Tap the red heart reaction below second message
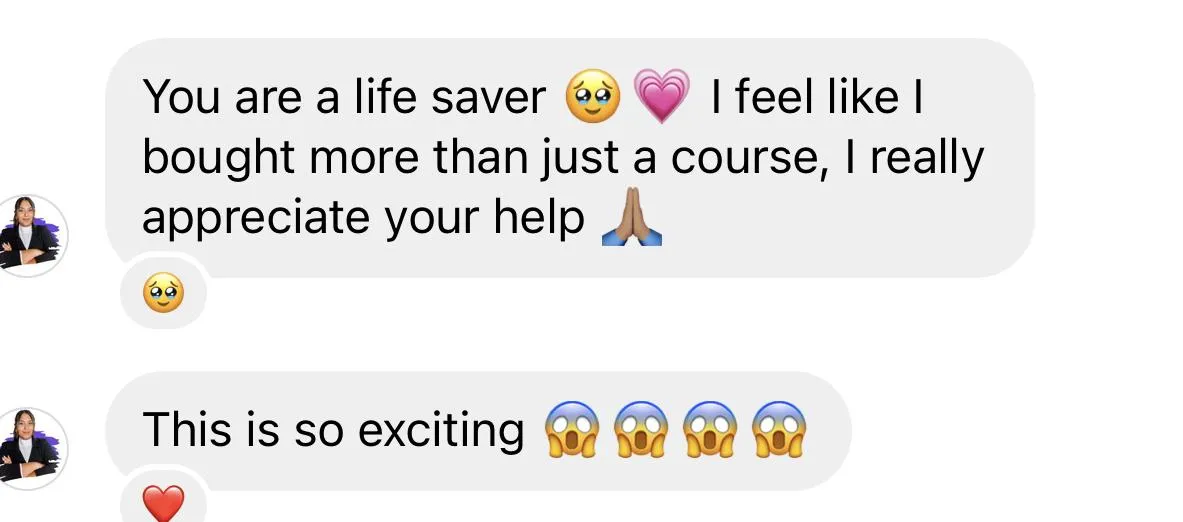The height and width of the screenshot is (522, 1183). tap(163, 504)
